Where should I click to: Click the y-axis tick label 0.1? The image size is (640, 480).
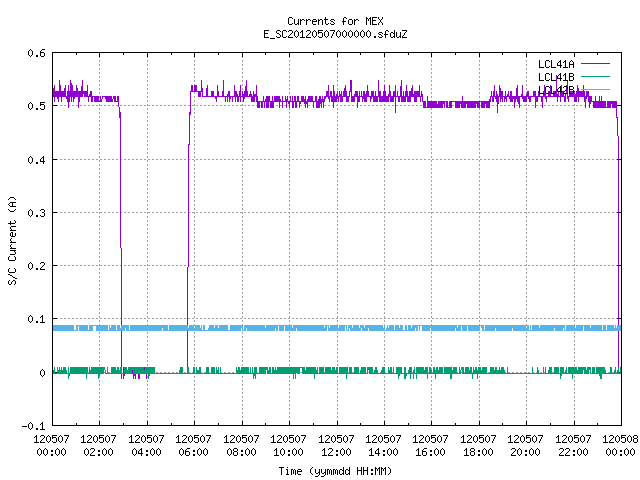pos(36,319)
